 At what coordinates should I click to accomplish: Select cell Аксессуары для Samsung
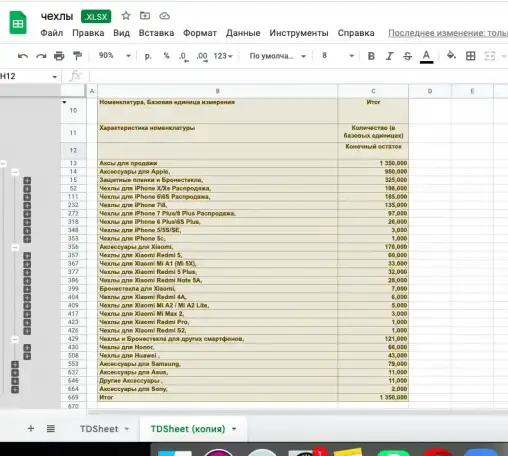click(x=217, y=364)
